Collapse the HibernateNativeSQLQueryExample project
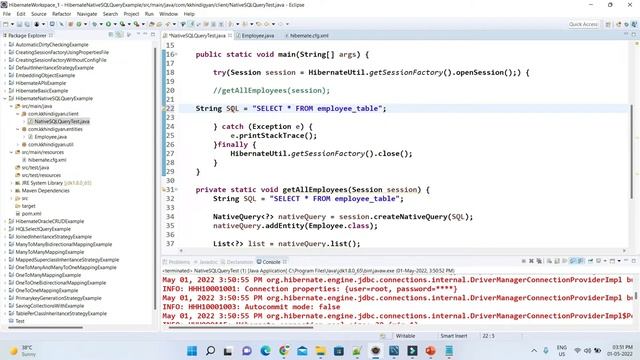 pos(5,98)
